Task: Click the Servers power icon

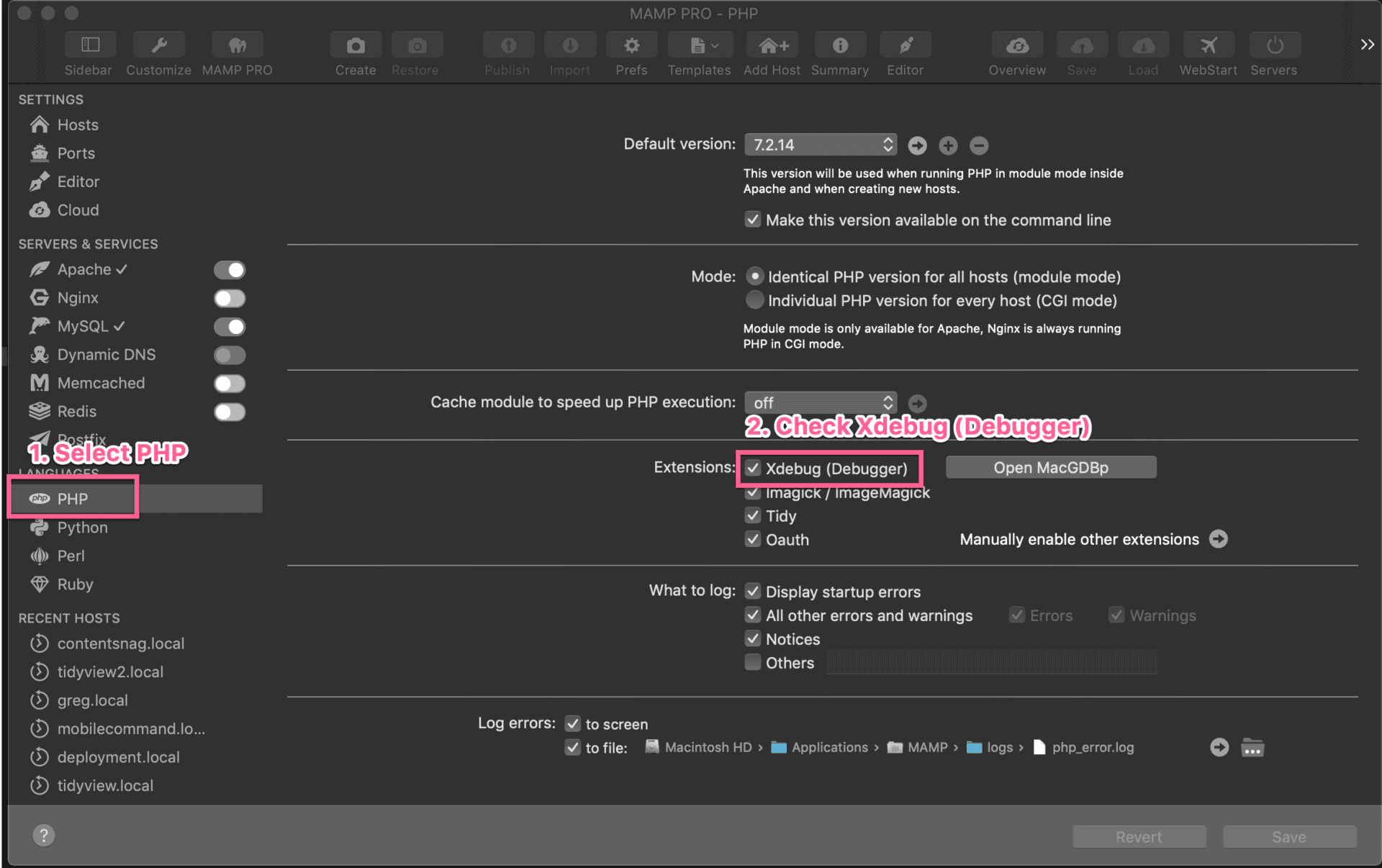Action: tap(1273, 45)
